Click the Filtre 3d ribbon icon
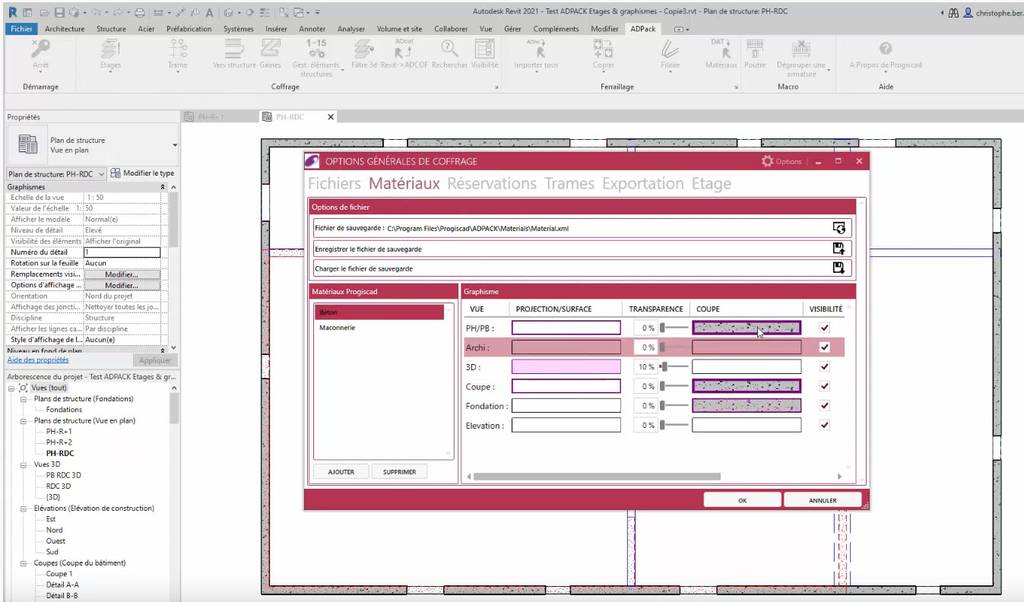The height and width of the screenshot is (602, 1024). click(364, 50)
